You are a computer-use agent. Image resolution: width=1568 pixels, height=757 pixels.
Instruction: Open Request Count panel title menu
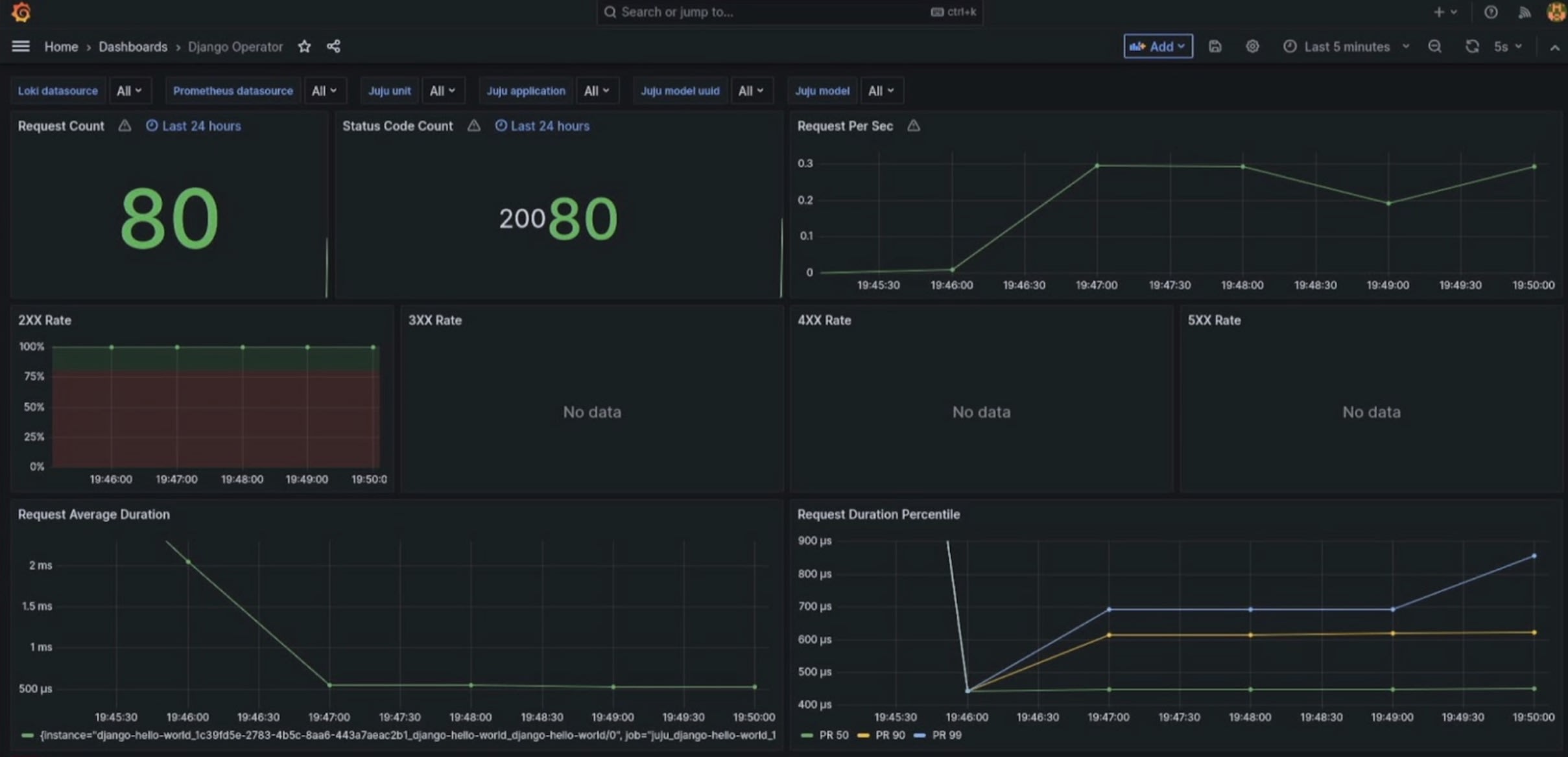[61, 126]
